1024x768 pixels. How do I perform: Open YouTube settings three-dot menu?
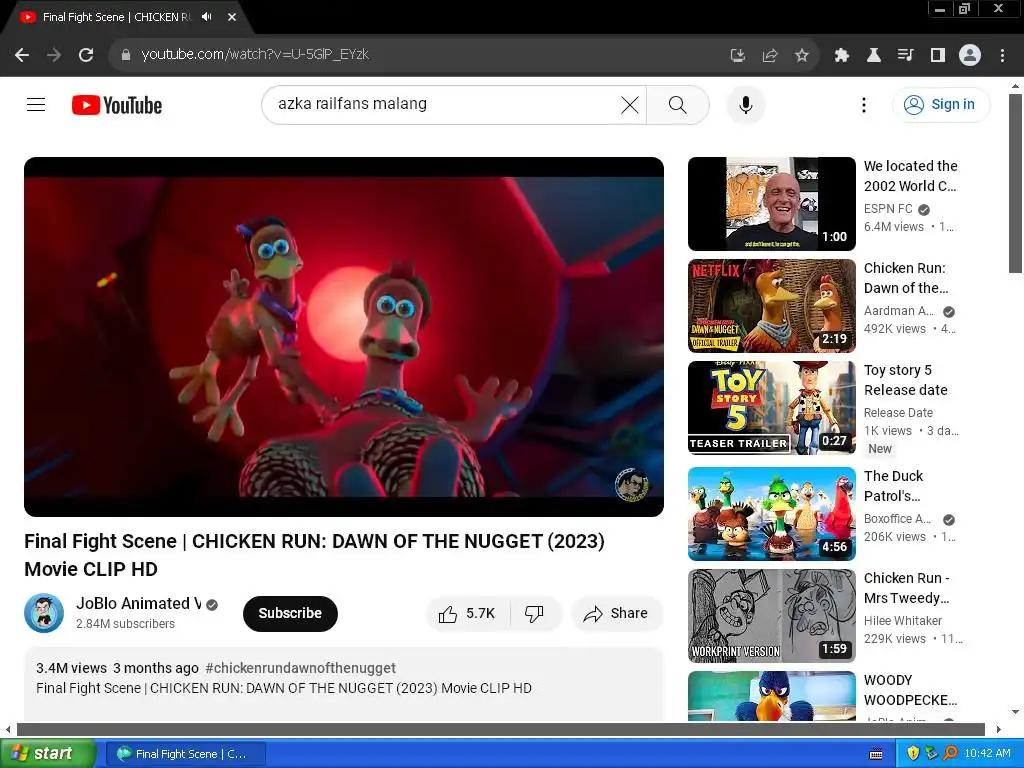(864, 104)
